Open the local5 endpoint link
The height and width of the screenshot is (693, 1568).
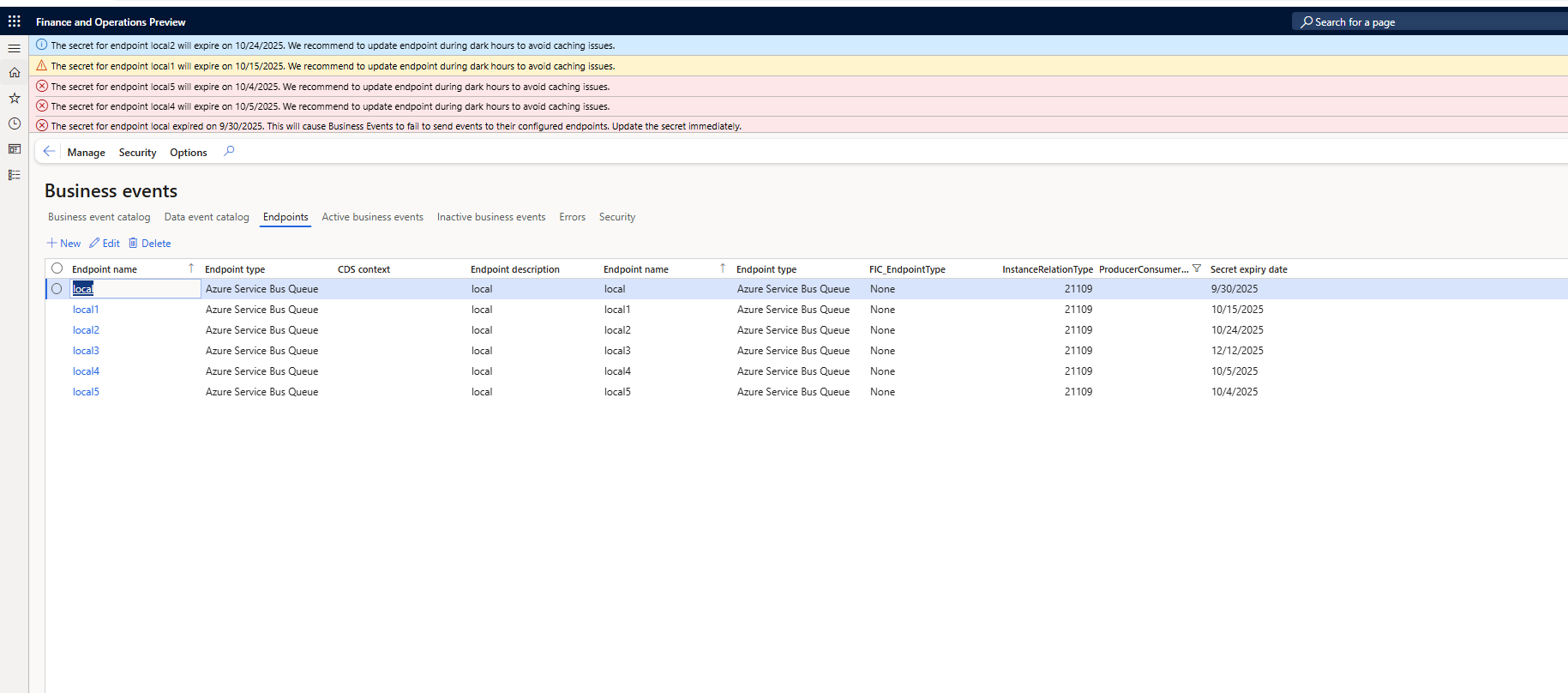coord(86,392)
